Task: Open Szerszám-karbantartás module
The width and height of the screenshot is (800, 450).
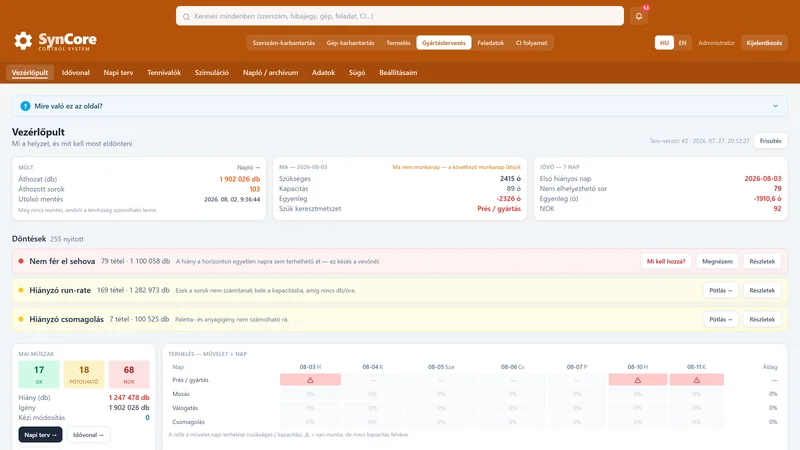Action: point(284,43)
